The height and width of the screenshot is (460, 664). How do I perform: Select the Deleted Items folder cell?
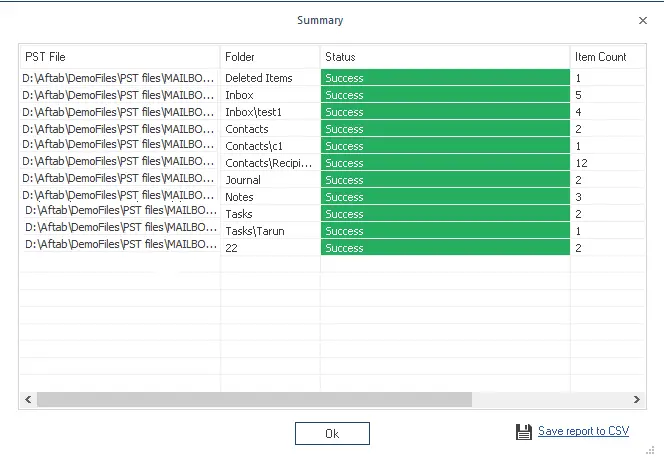point(270,78)
